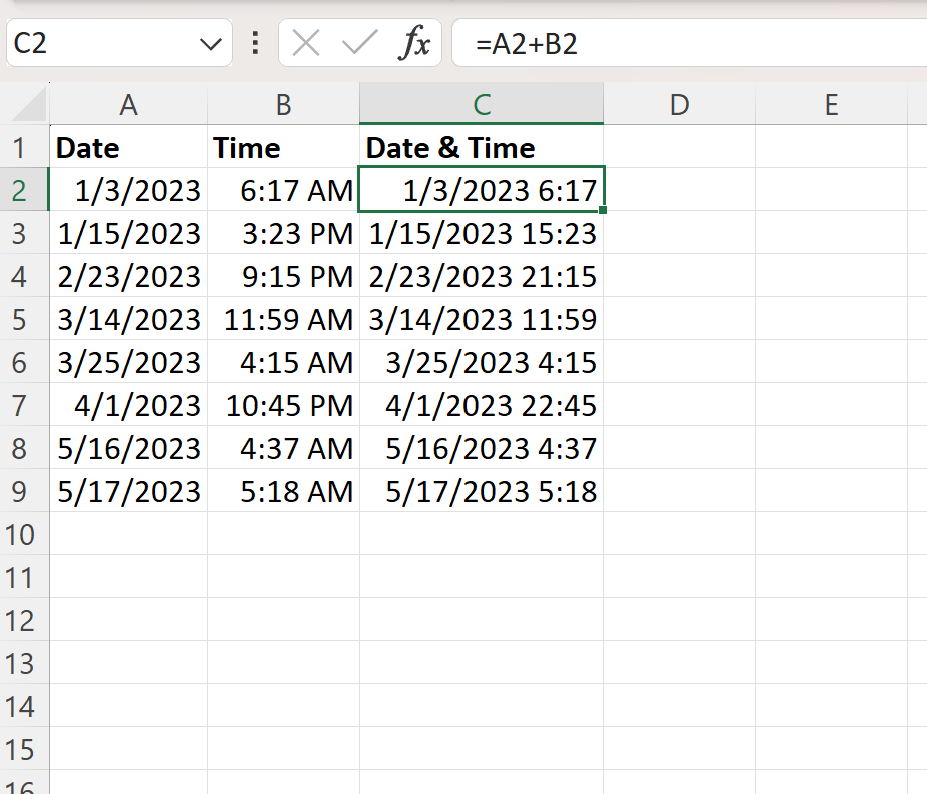Click formula bar containing =A2+B2
Image resolution: width=927 pixels, height=794 pixels.
[x=689, y=43]
